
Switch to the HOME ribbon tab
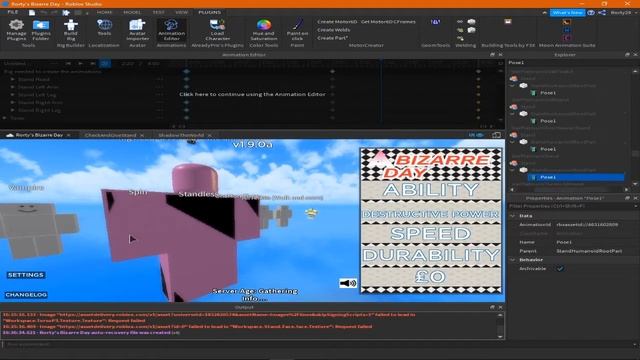(x=104, y=12)
